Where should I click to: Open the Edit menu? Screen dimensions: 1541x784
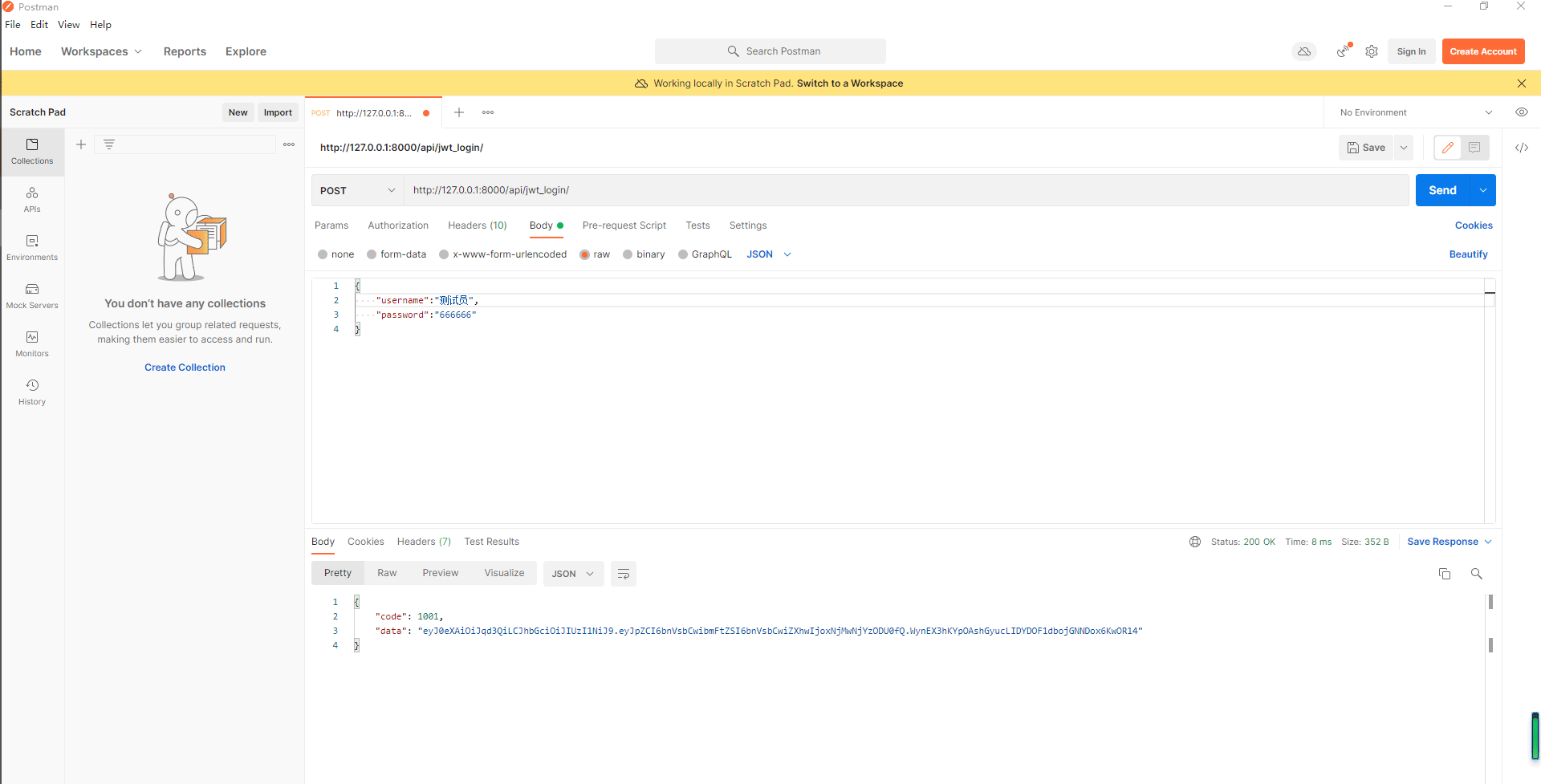click(39, 25)
